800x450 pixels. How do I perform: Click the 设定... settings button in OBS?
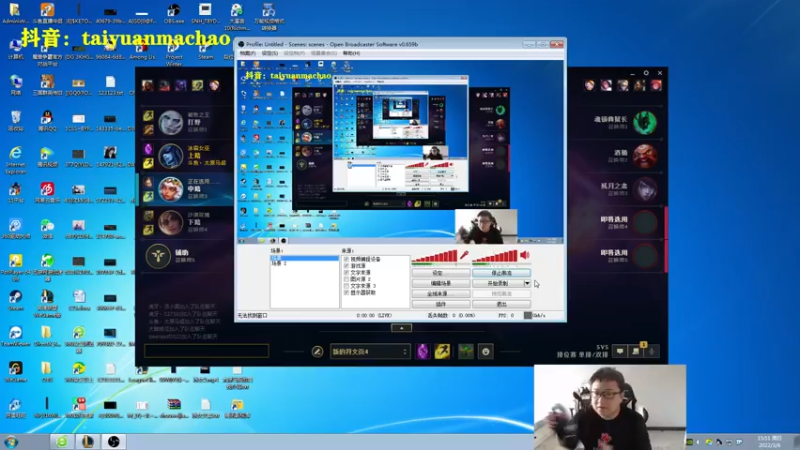[441, 273]
